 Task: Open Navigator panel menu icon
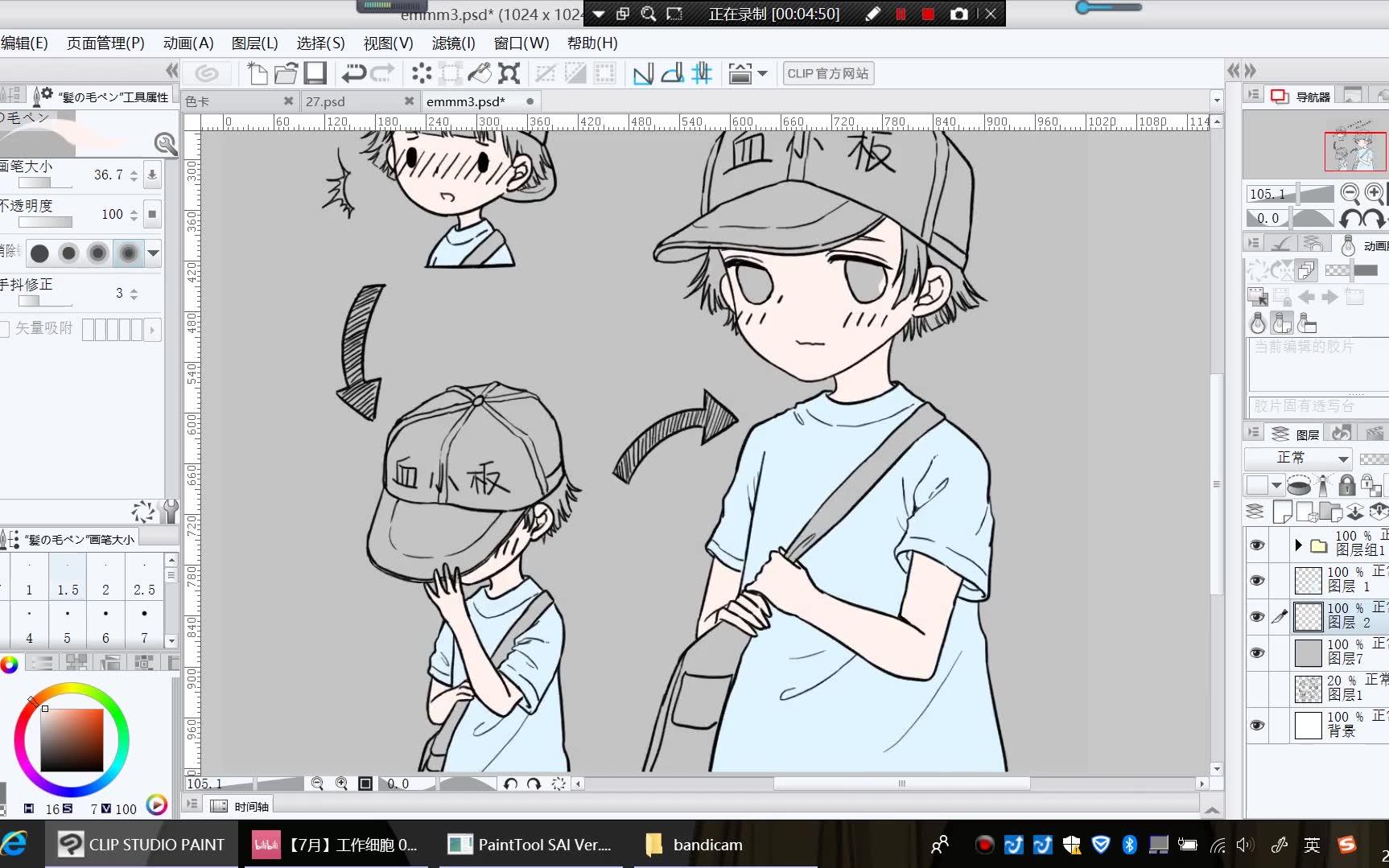(1253, 95)
